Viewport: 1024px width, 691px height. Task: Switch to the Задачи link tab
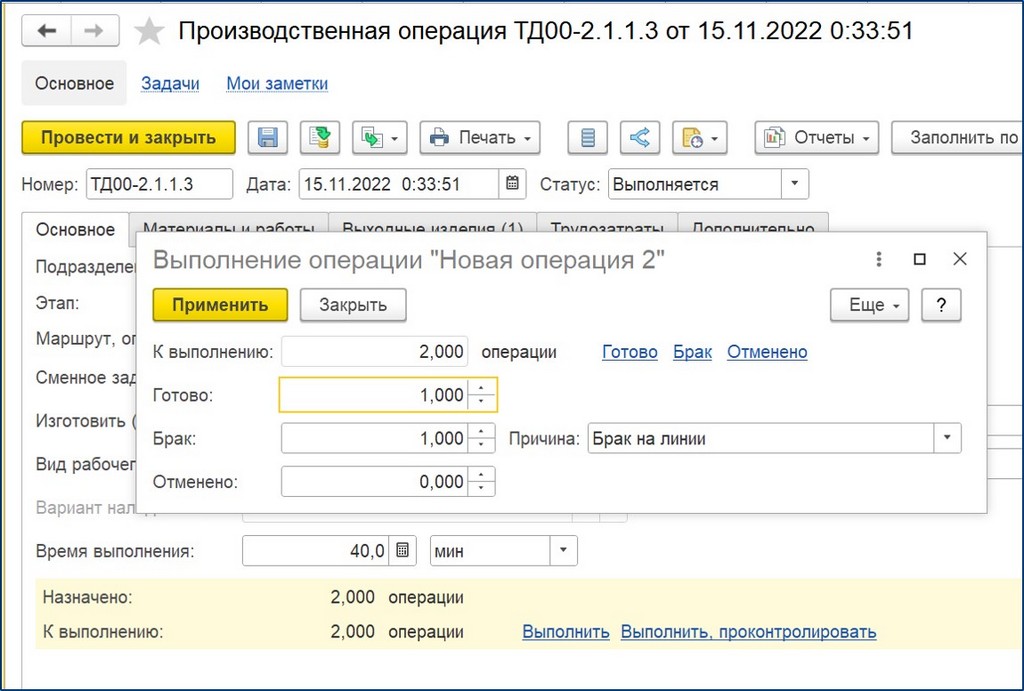170,84
